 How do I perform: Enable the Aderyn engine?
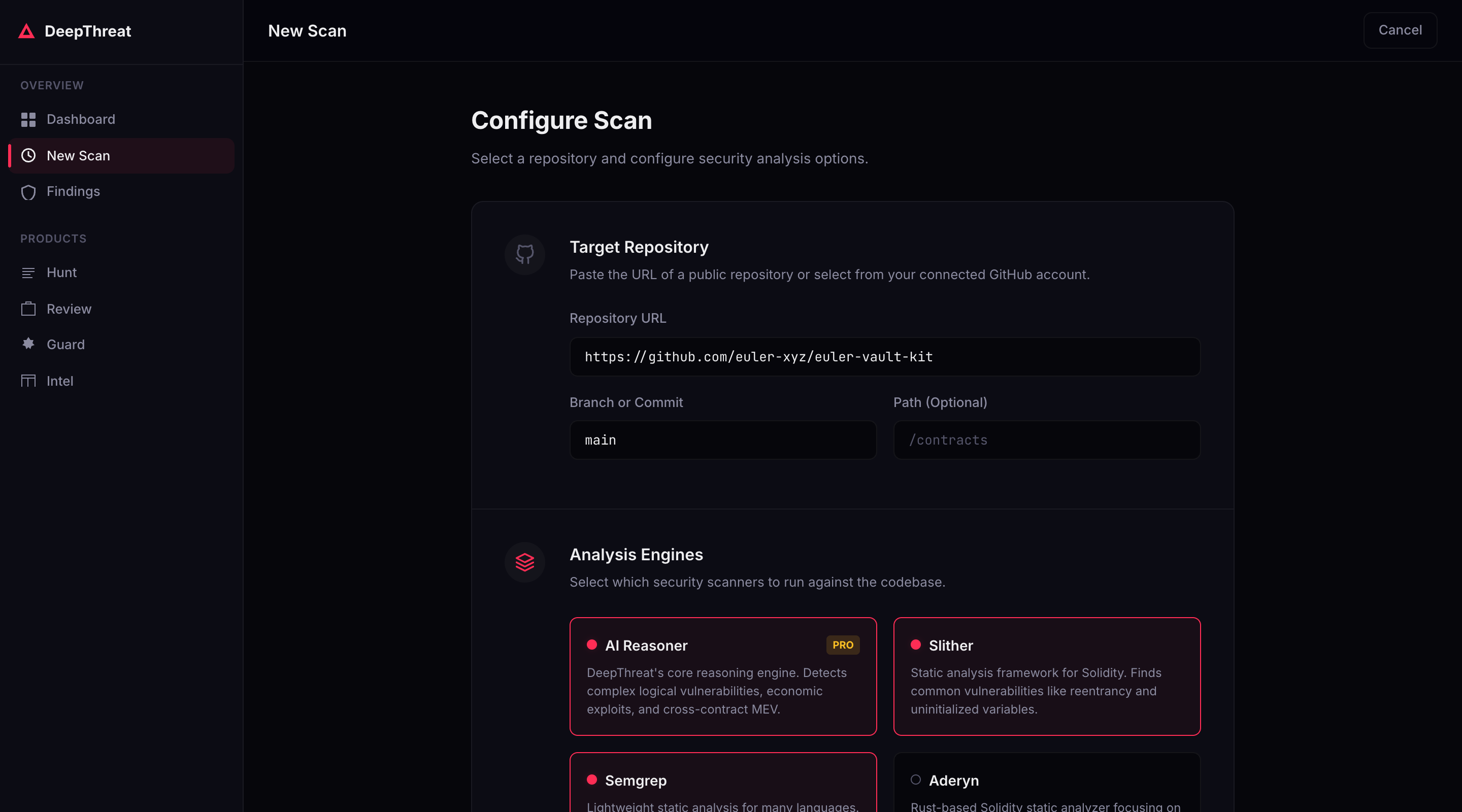(x=1046, y=783)
